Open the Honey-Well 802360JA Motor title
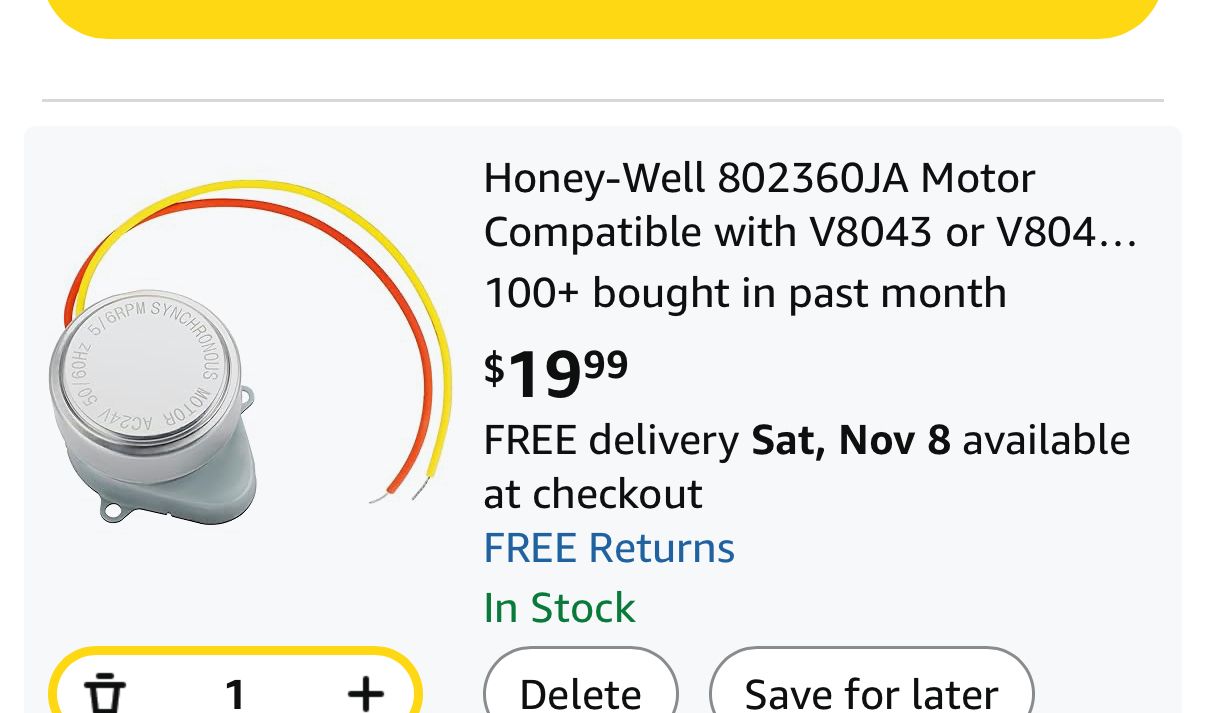This screenshot has height=713, width=1206. (759, 179)
